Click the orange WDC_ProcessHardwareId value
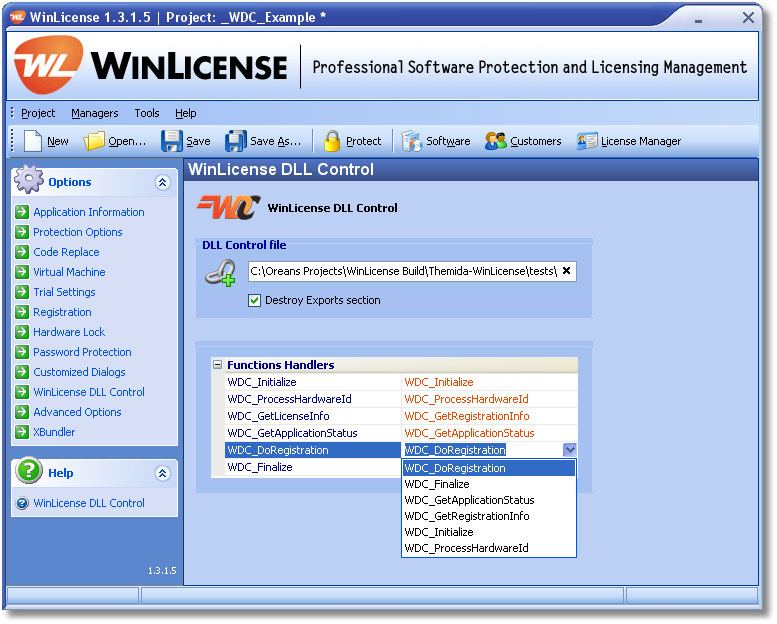Screen dimensions: 777x624 (466, 399)
